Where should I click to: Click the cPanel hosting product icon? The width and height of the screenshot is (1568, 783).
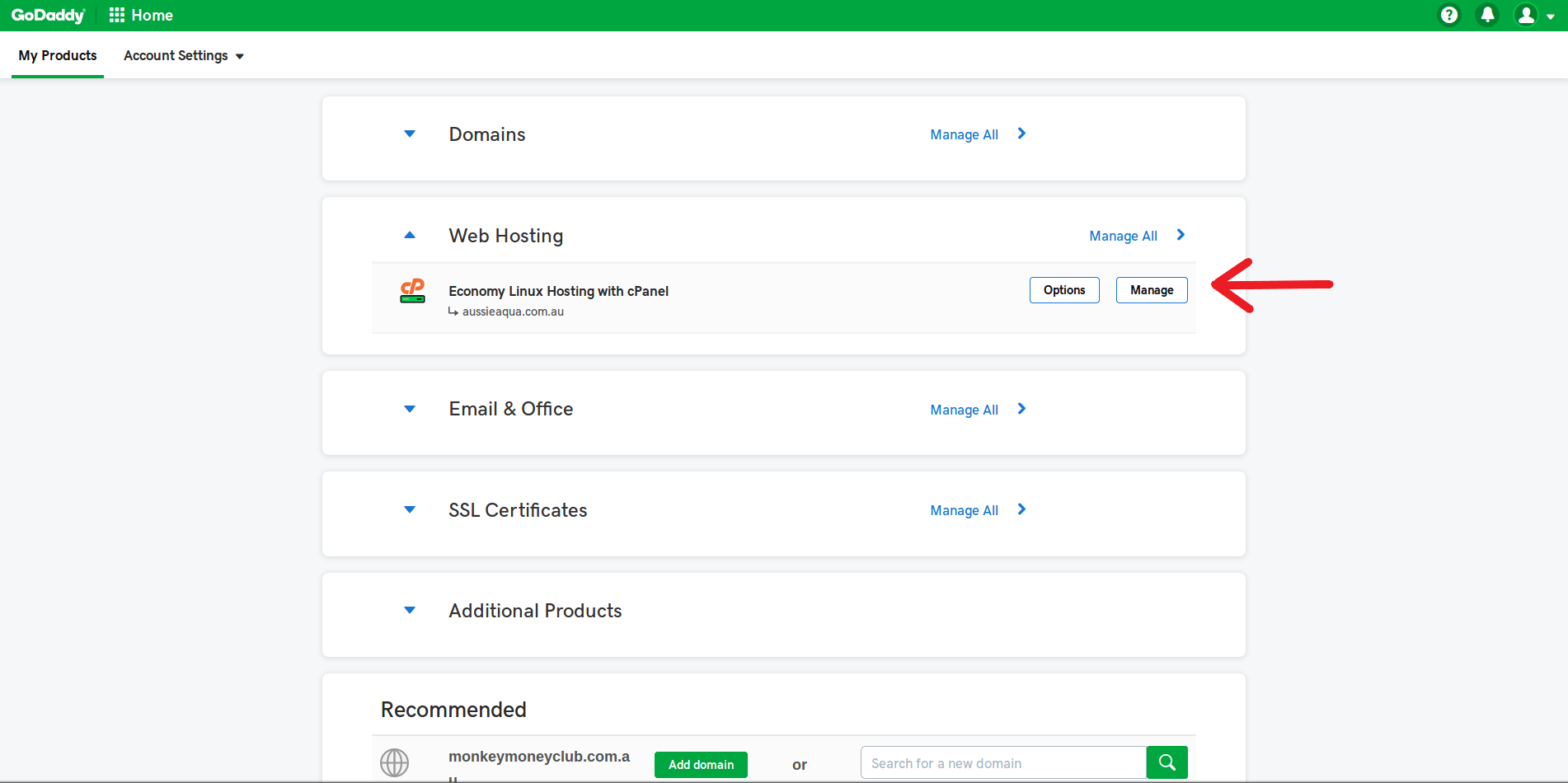(412, 291)
